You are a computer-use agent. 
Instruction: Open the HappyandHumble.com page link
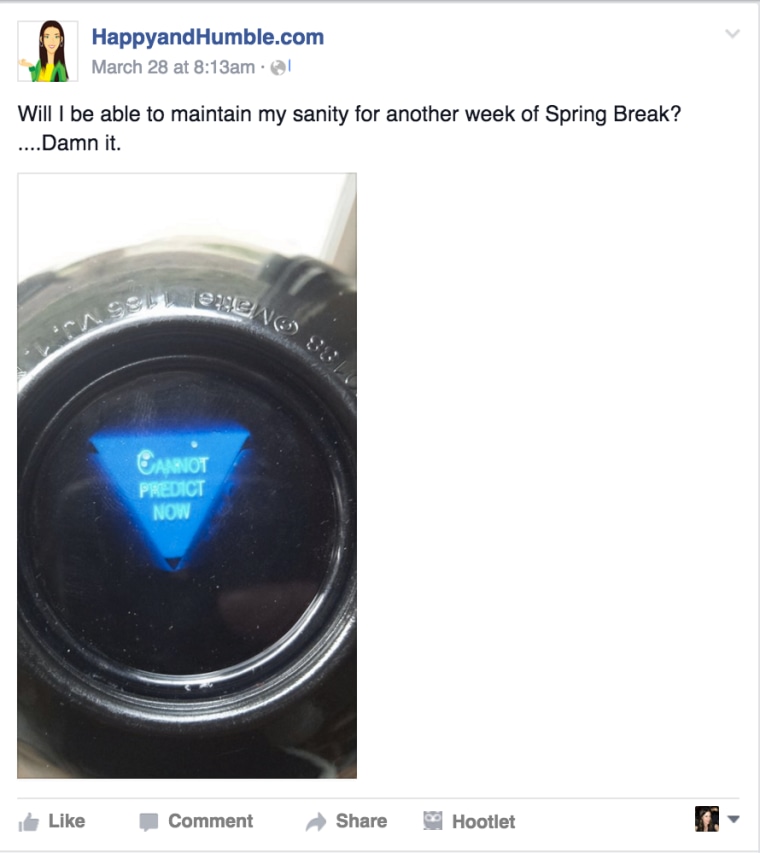[208, 37]
